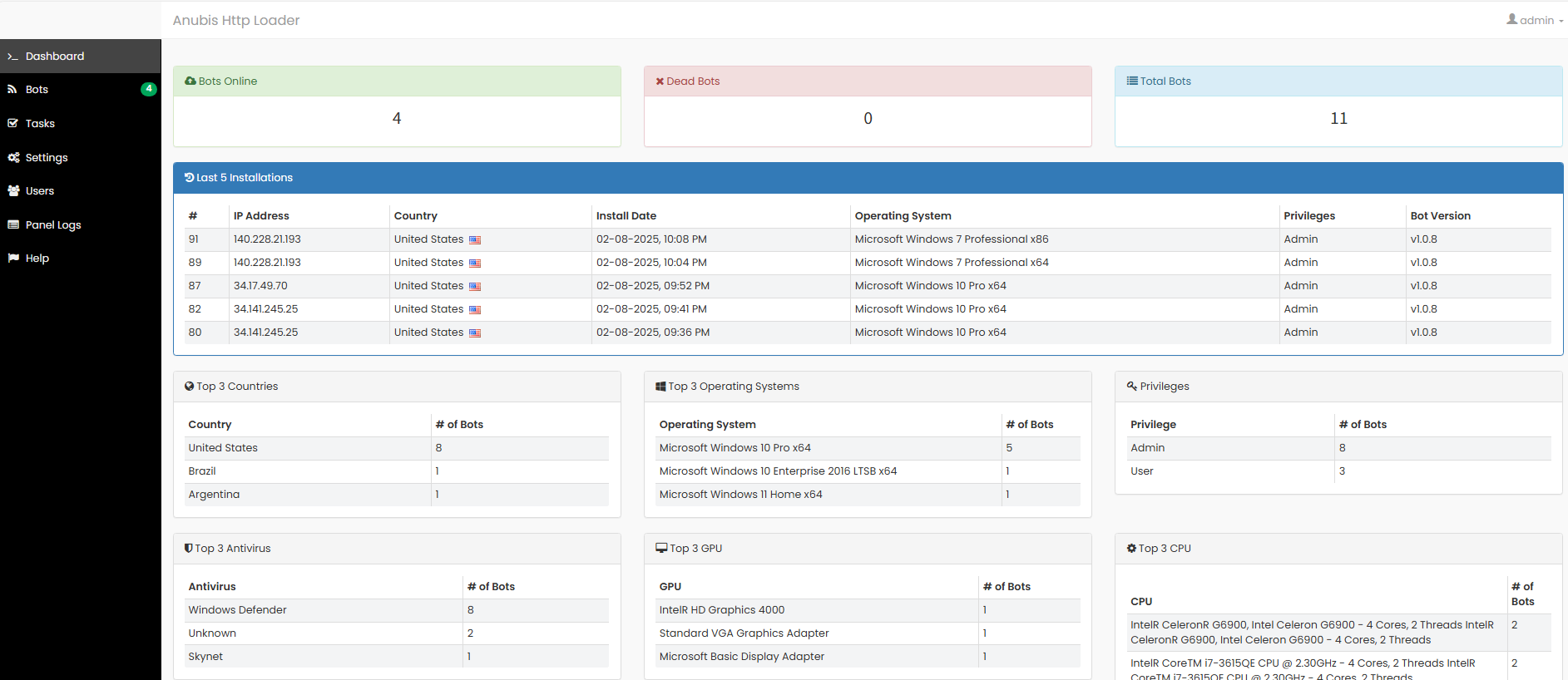
Task: Click the Bots Online count 4
Action: 397,118
